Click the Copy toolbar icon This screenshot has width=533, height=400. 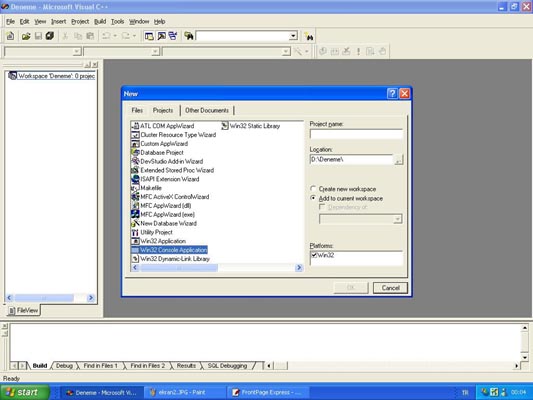pyautogui.click(x=78, y=36)
